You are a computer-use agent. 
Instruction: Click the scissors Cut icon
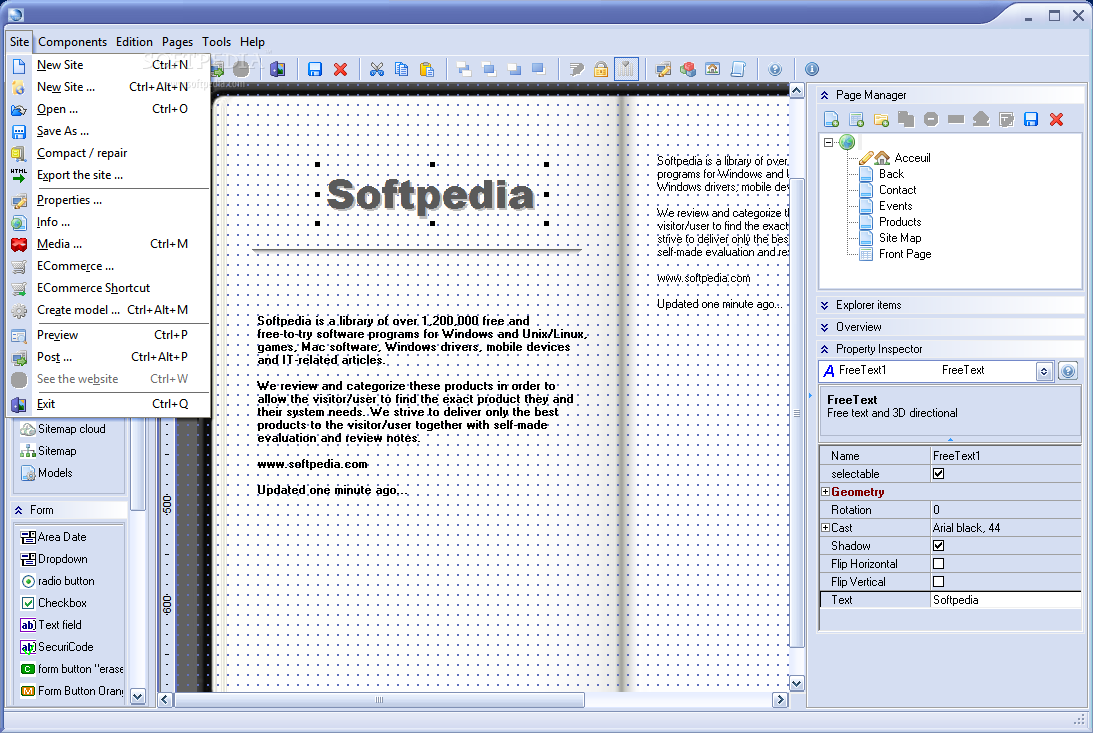tap(377, 69)
